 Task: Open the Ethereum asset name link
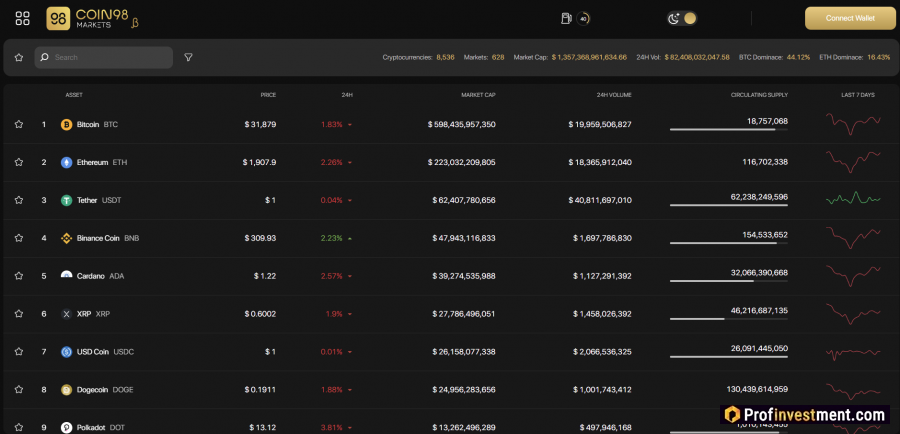[92, 162]
